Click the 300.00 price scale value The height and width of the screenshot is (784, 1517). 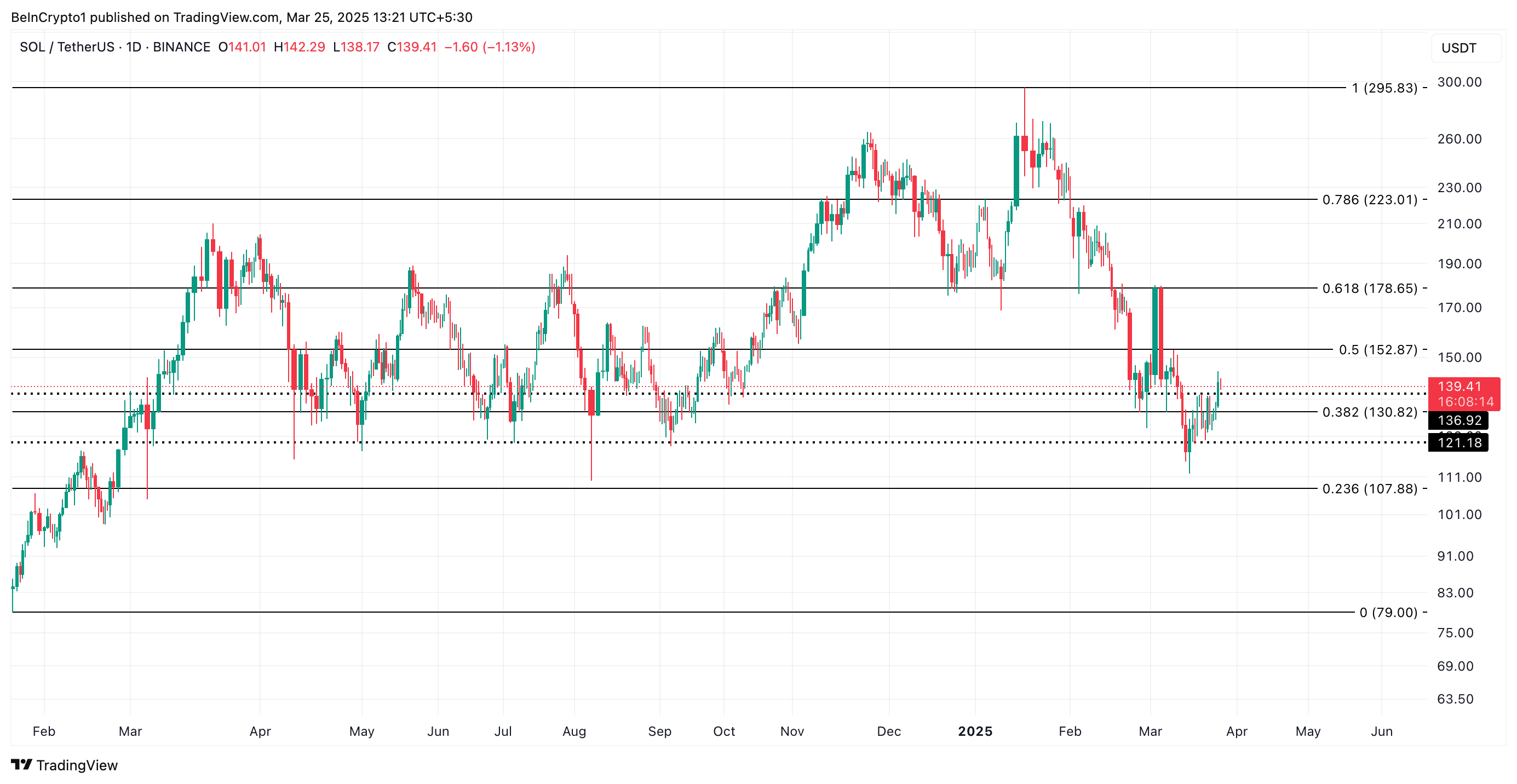1459,82
